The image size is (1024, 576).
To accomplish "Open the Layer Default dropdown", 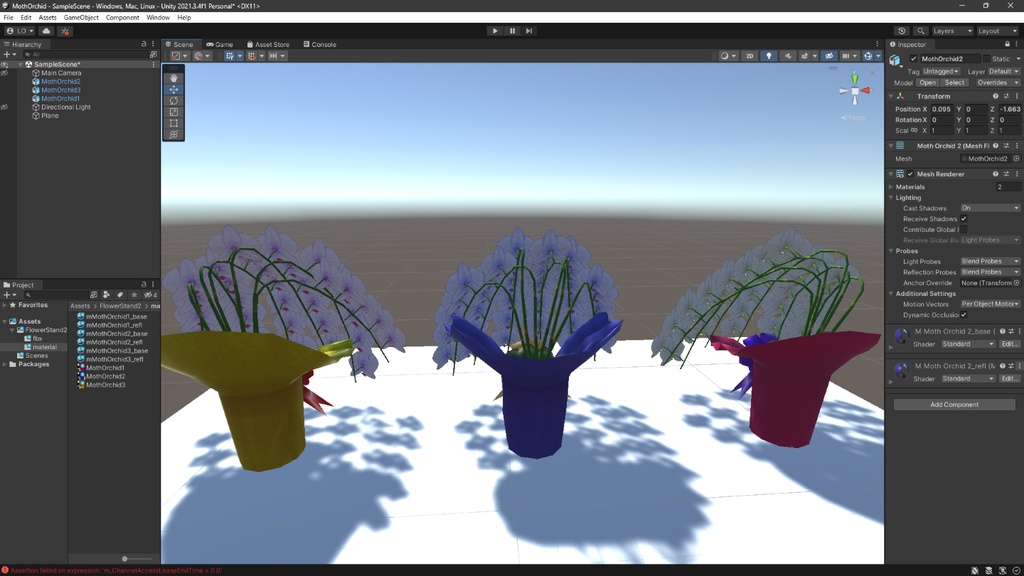I will (x=1003, y=71).
